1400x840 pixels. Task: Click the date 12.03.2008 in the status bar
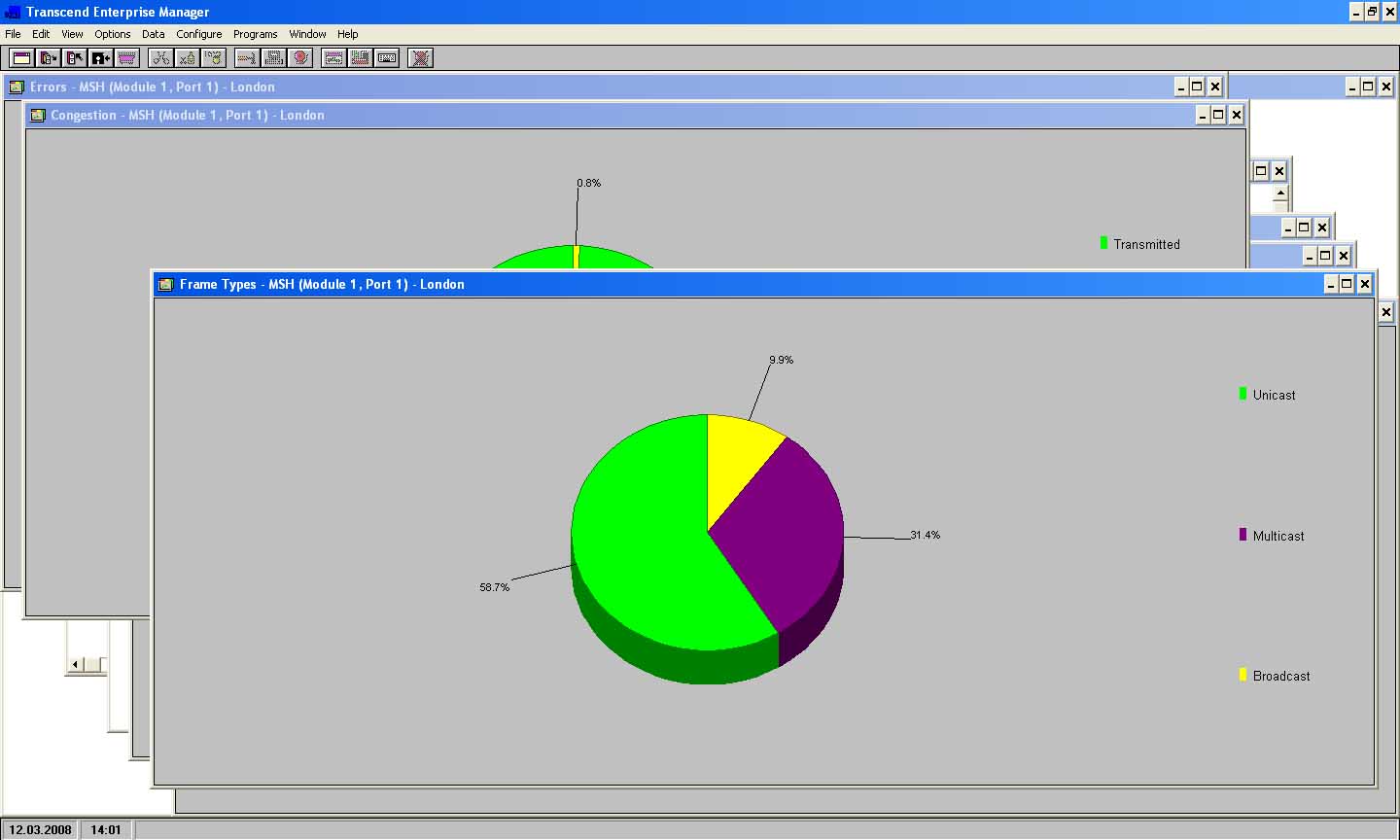click(x=40, y=830)
